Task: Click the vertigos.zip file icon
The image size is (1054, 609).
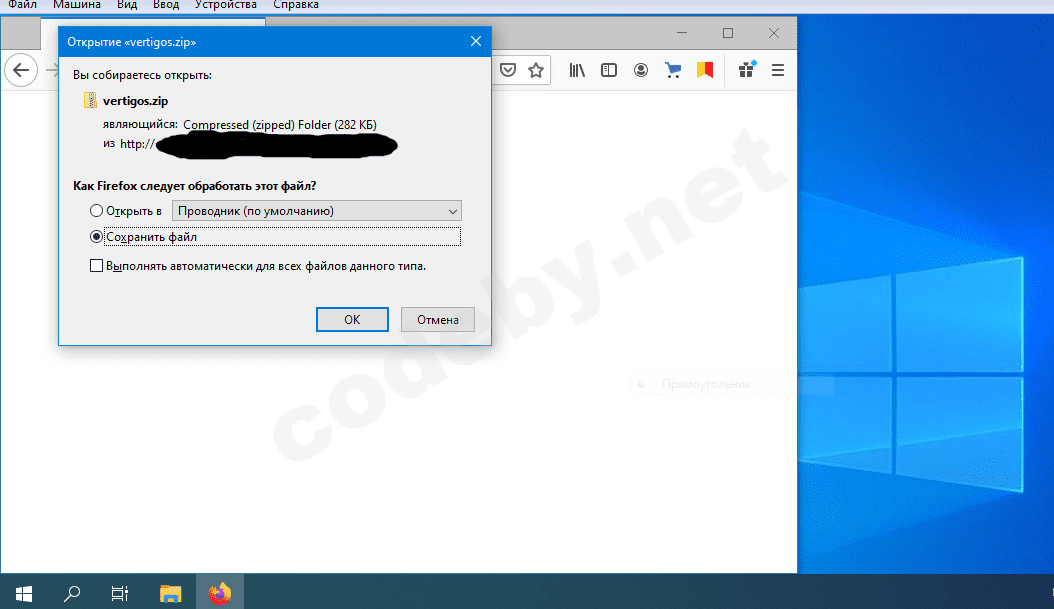Action: [x=90, y=100]
